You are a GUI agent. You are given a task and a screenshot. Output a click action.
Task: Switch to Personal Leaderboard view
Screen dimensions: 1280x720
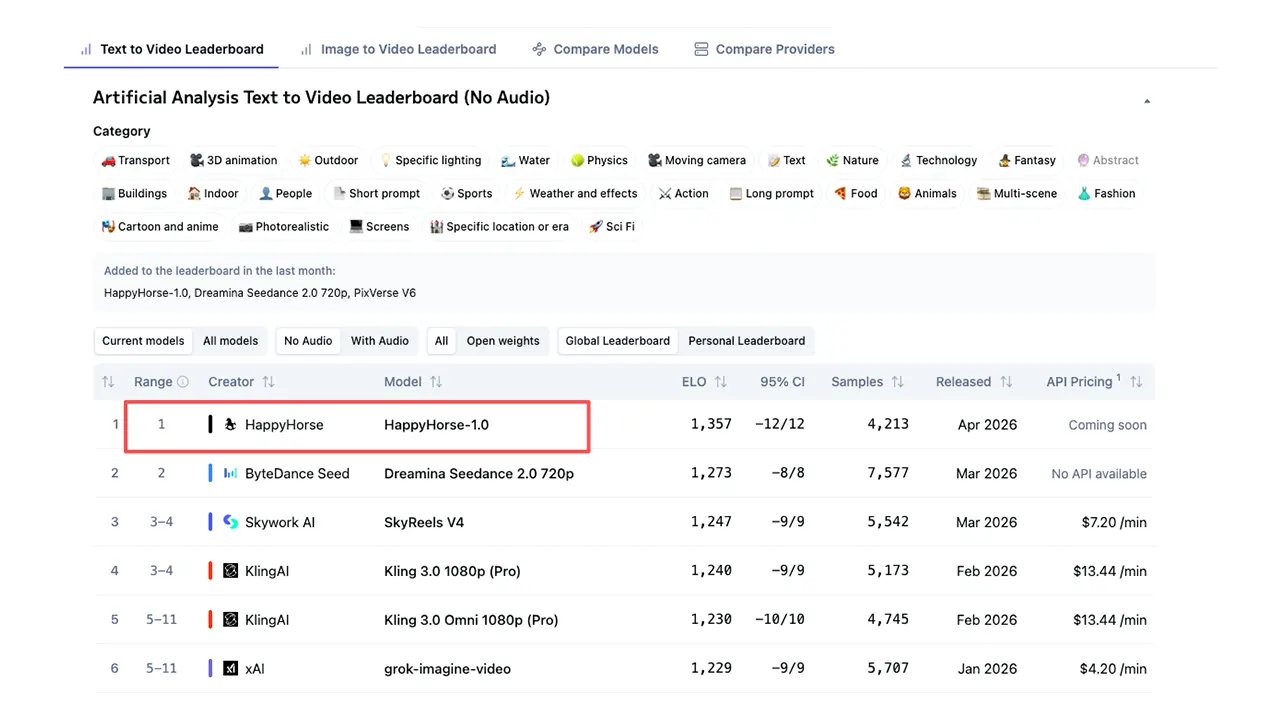[x=746, y=341]
